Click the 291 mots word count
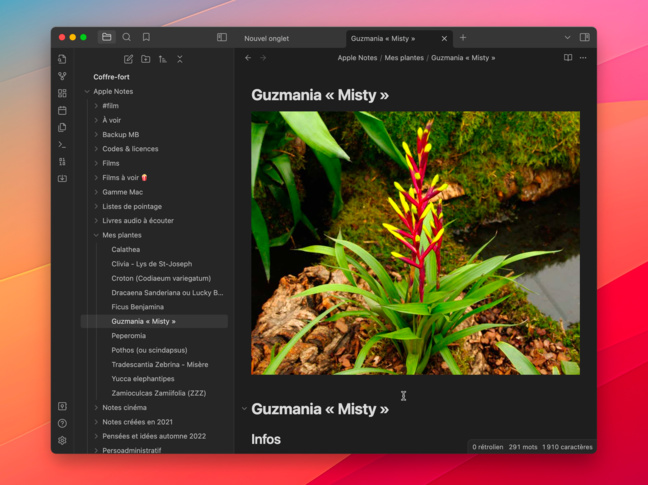The height and width of the screenshot is (485, 648). (523, 447)
